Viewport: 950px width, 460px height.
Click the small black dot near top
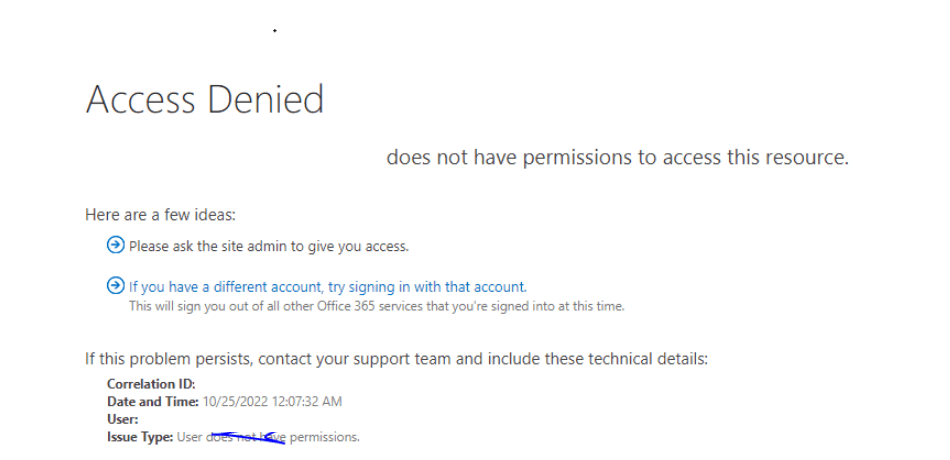pyautogui.click(x=274, y=30)
